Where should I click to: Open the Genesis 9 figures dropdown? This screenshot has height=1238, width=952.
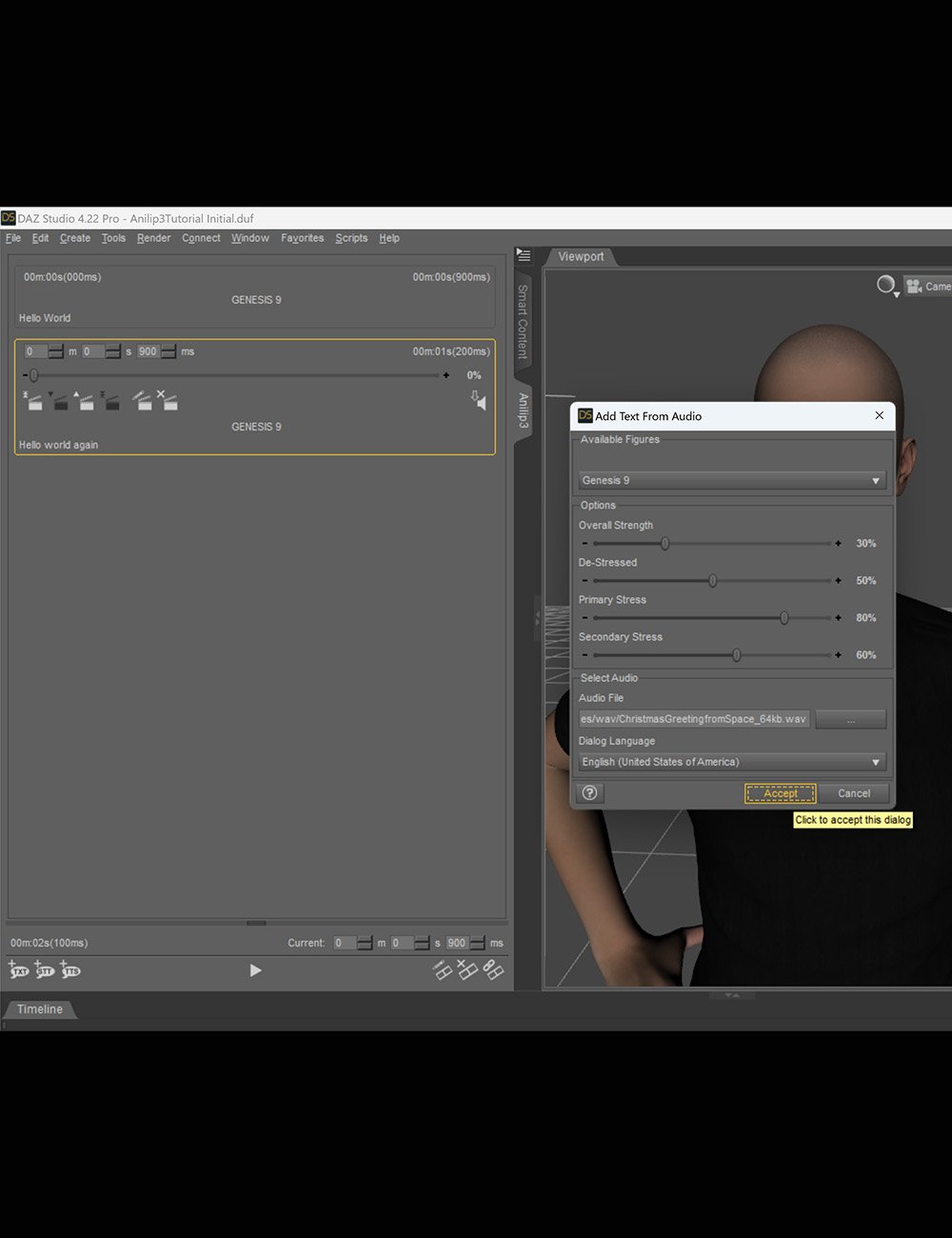(x=731, y=481)
